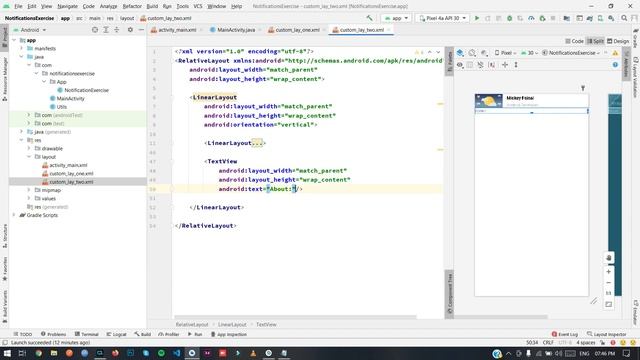Click the Expand Horizontally plus icon

(x=505, y=65)
